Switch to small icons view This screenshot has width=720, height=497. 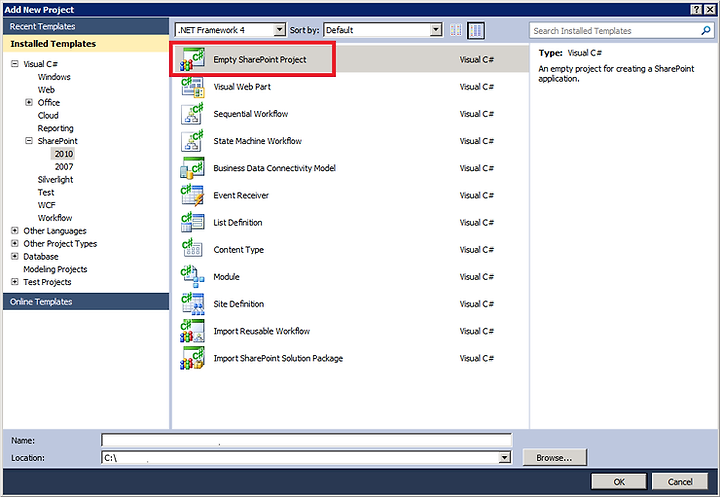pyautogui.click(x=456, y=30)
